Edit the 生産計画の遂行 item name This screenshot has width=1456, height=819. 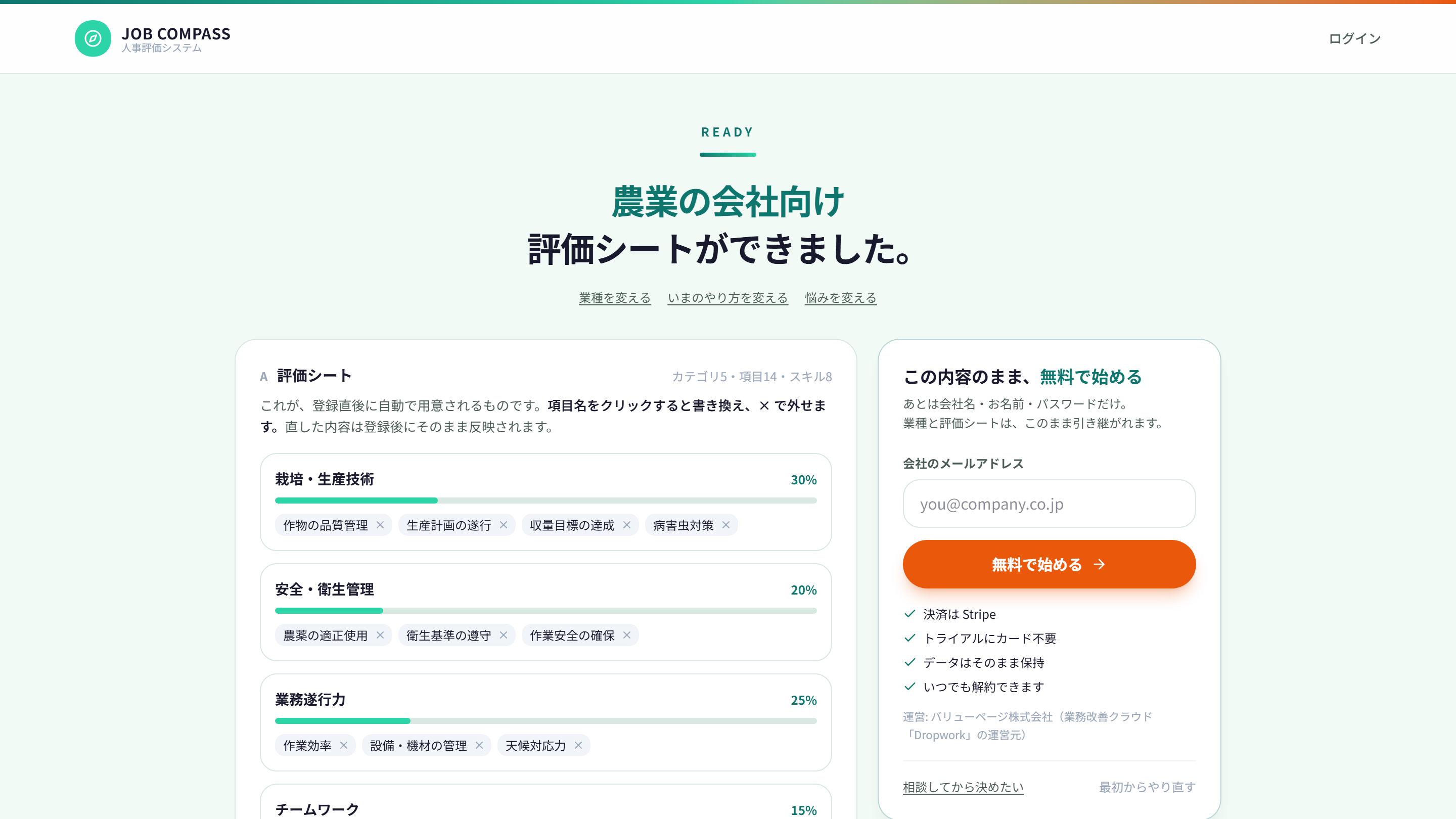click(x=449, y=525)
